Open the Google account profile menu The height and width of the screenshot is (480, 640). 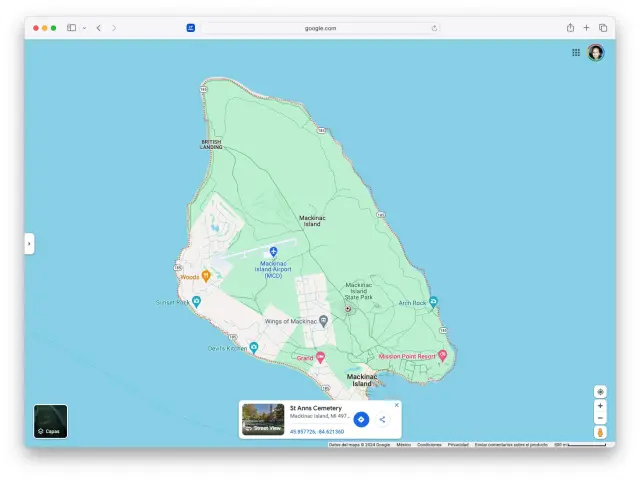596,52
